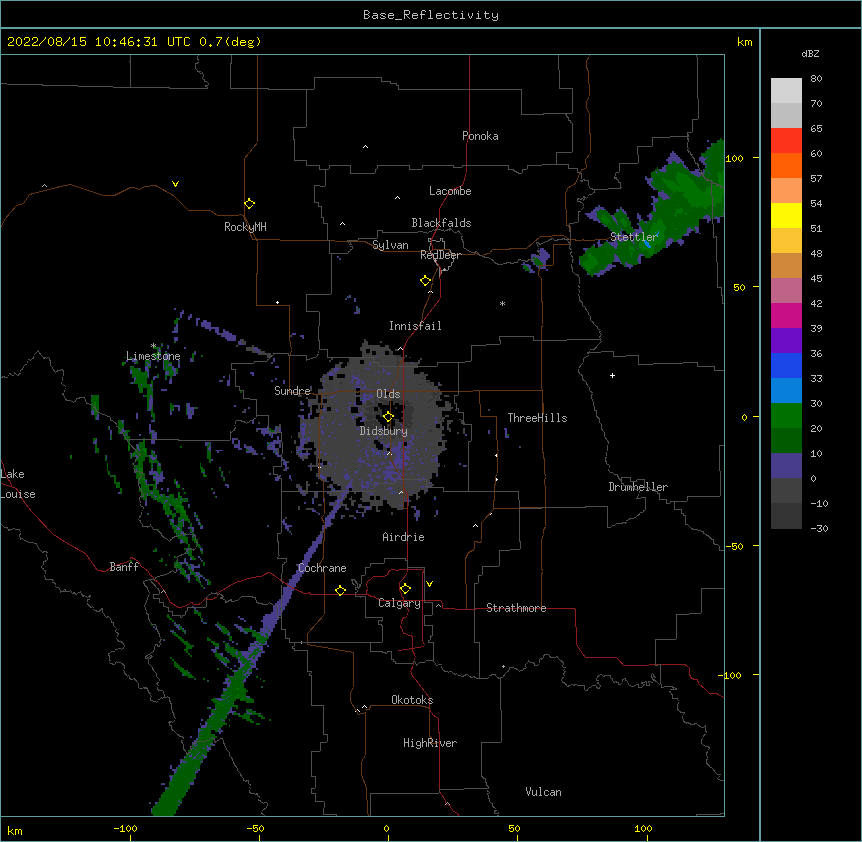Viewport: 862px width, 842px height.
Task: Click the 57 value in dBZ legend
Action: [x=816, y=179]
